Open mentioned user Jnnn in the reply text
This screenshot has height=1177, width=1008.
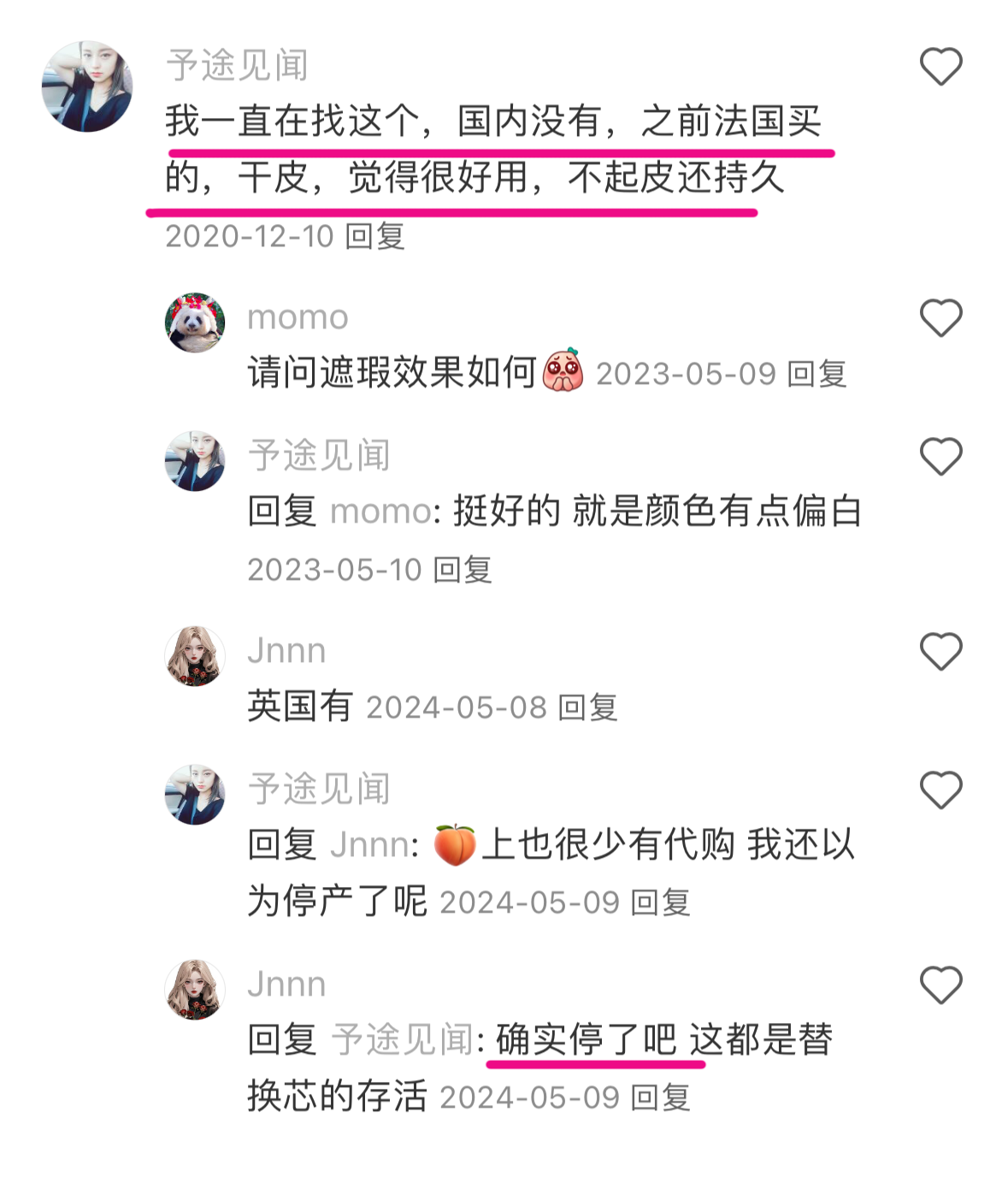pos(369,845)
